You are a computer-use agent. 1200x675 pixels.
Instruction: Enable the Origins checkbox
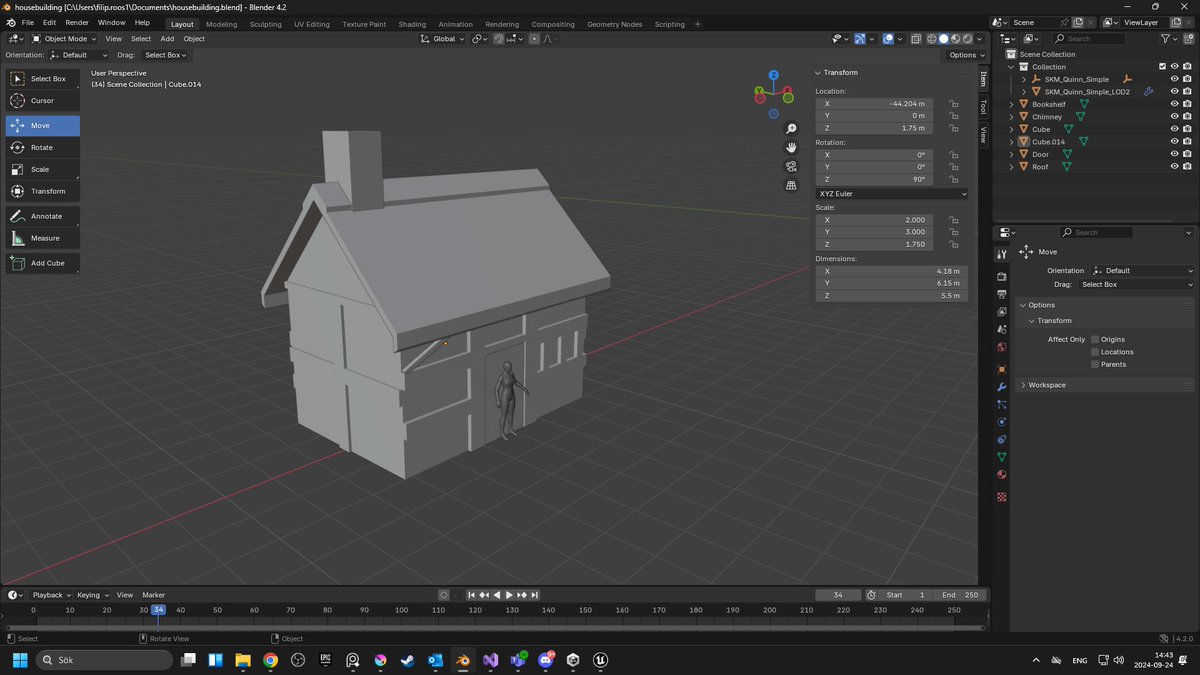(x=1095, y=340)
